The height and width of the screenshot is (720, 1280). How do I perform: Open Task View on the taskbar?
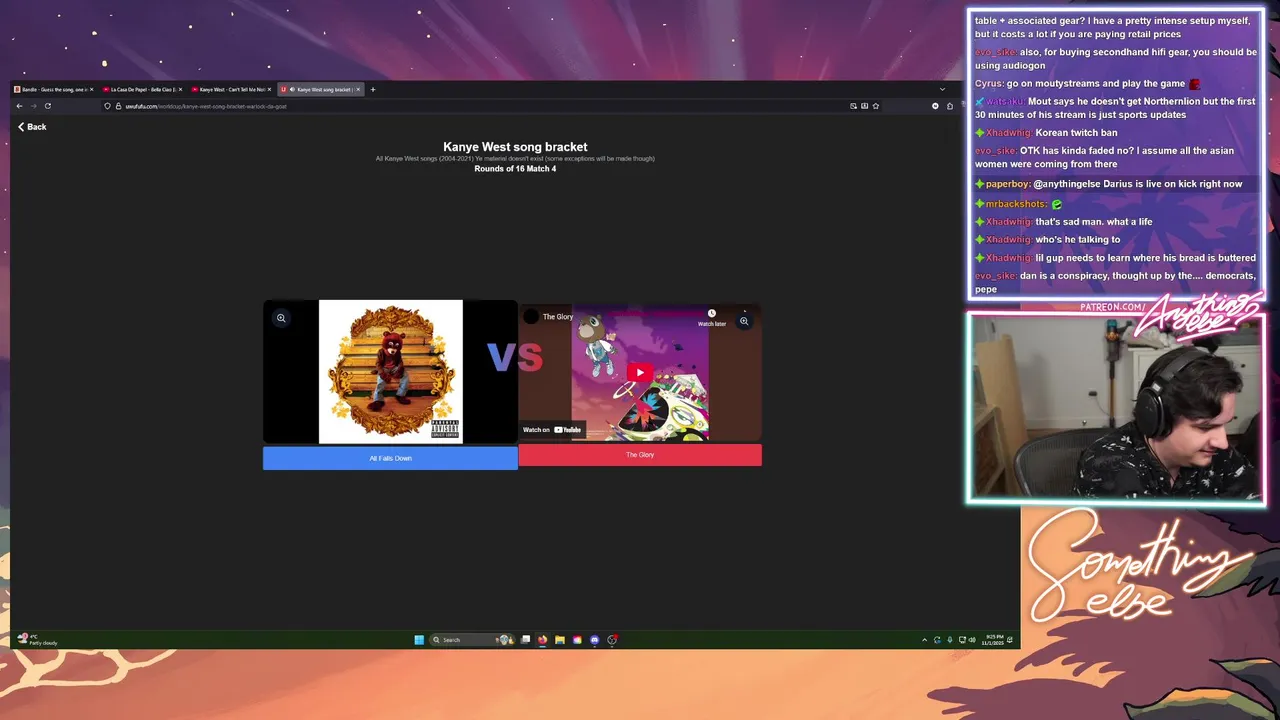[x=525, y=640]
